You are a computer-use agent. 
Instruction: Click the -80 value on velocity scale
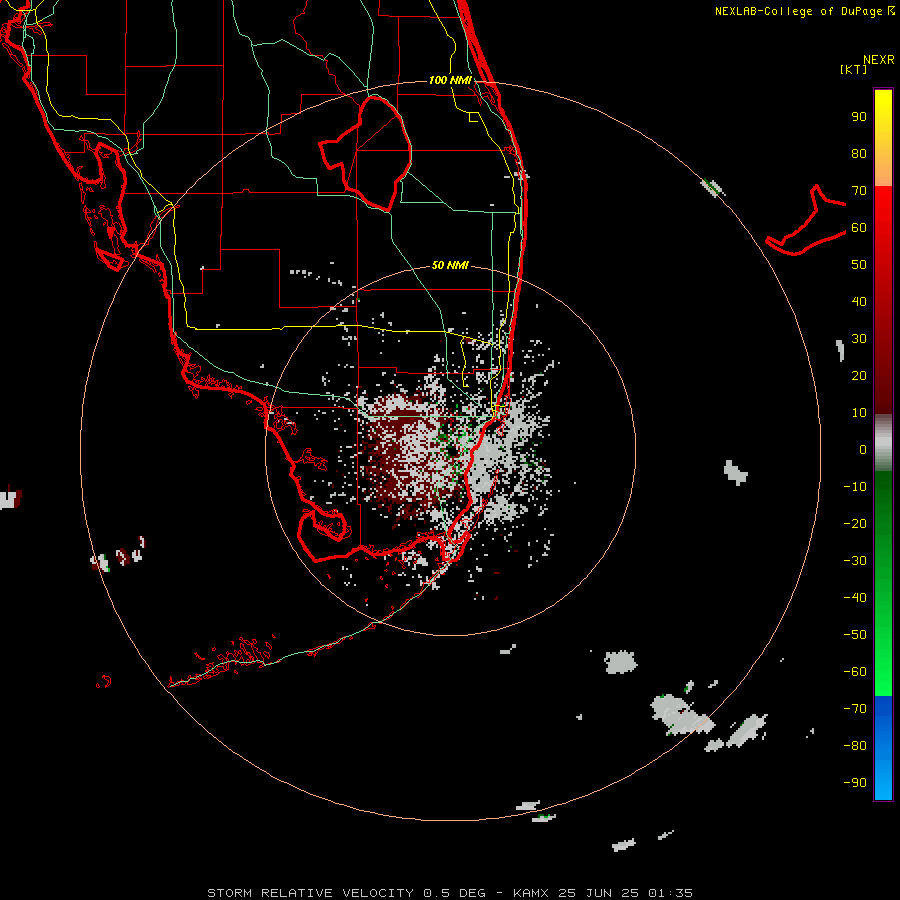point(855,746)
